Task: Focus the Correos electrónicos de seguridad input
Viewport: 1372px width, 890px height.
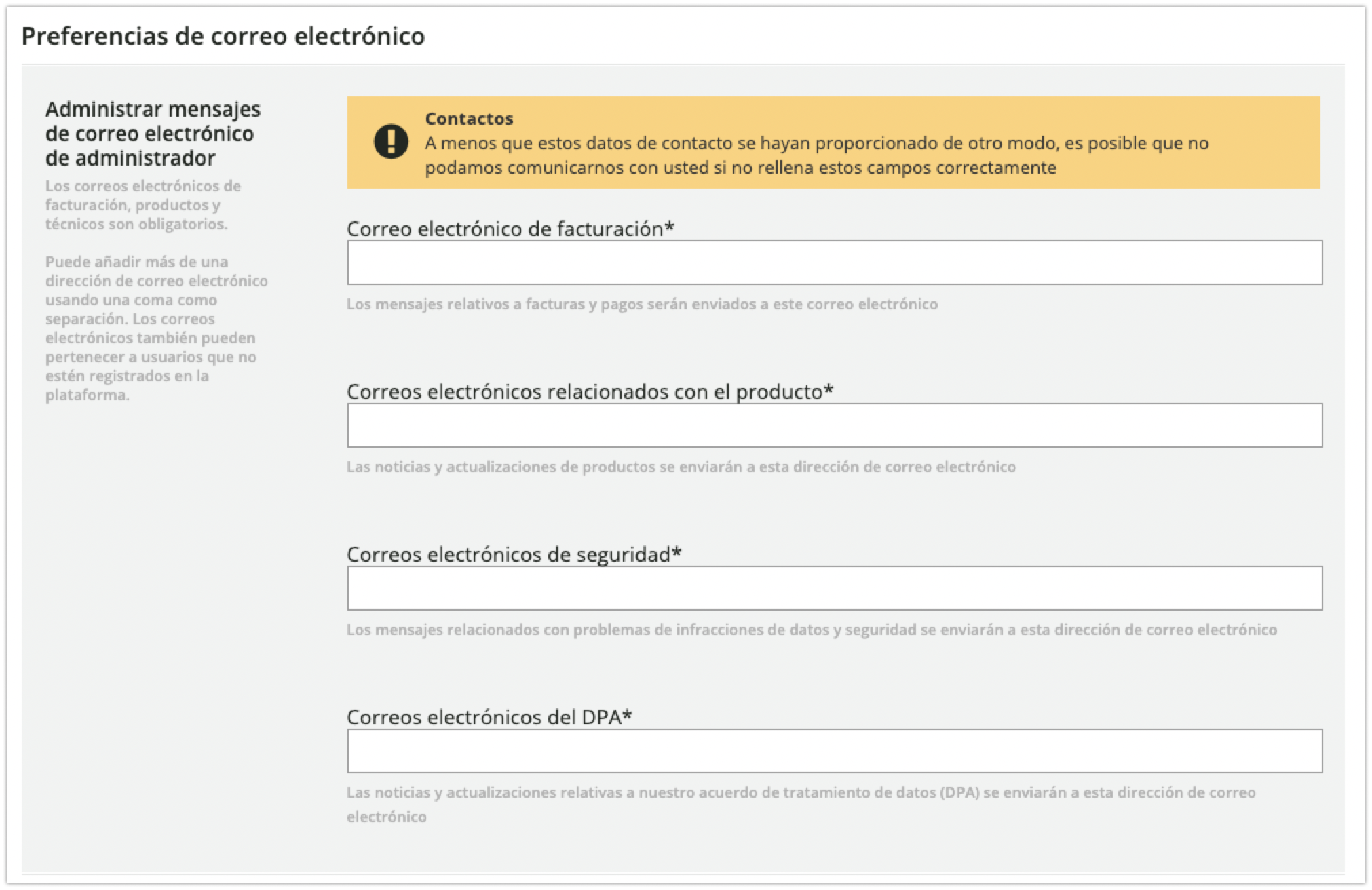Action: click(835, 589)
